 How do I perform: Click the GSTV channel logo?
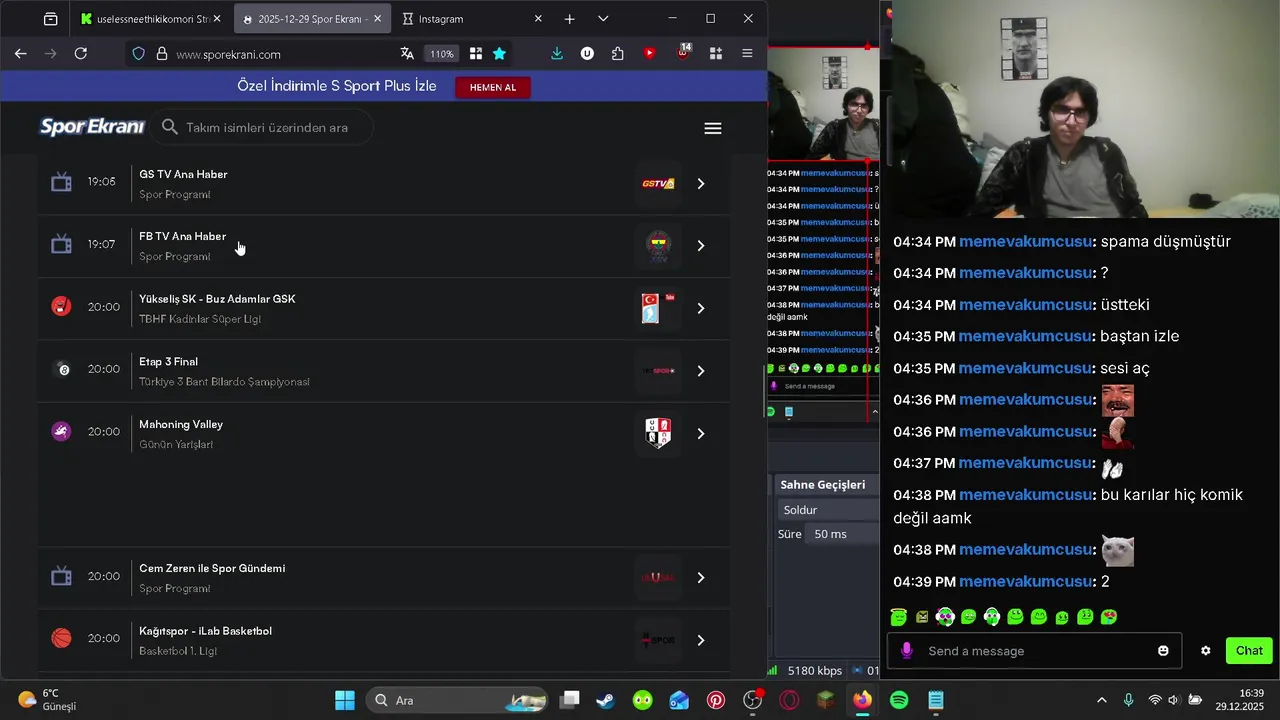[658, 184]
